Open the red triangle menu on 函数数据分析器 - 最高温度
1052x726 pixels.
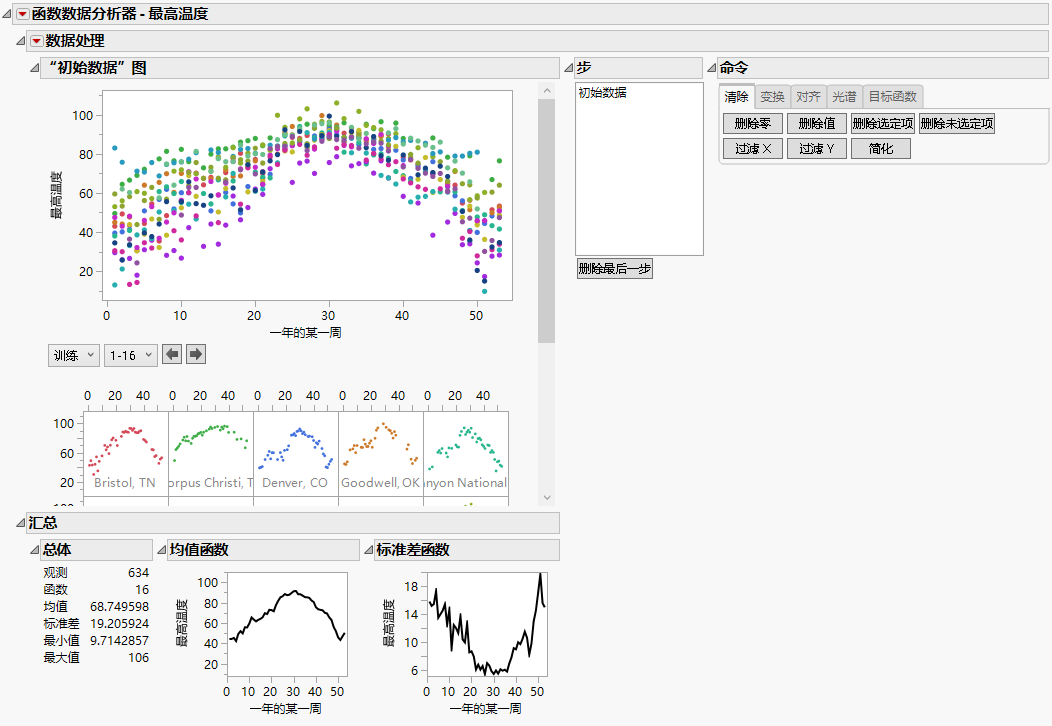point(24,14)
